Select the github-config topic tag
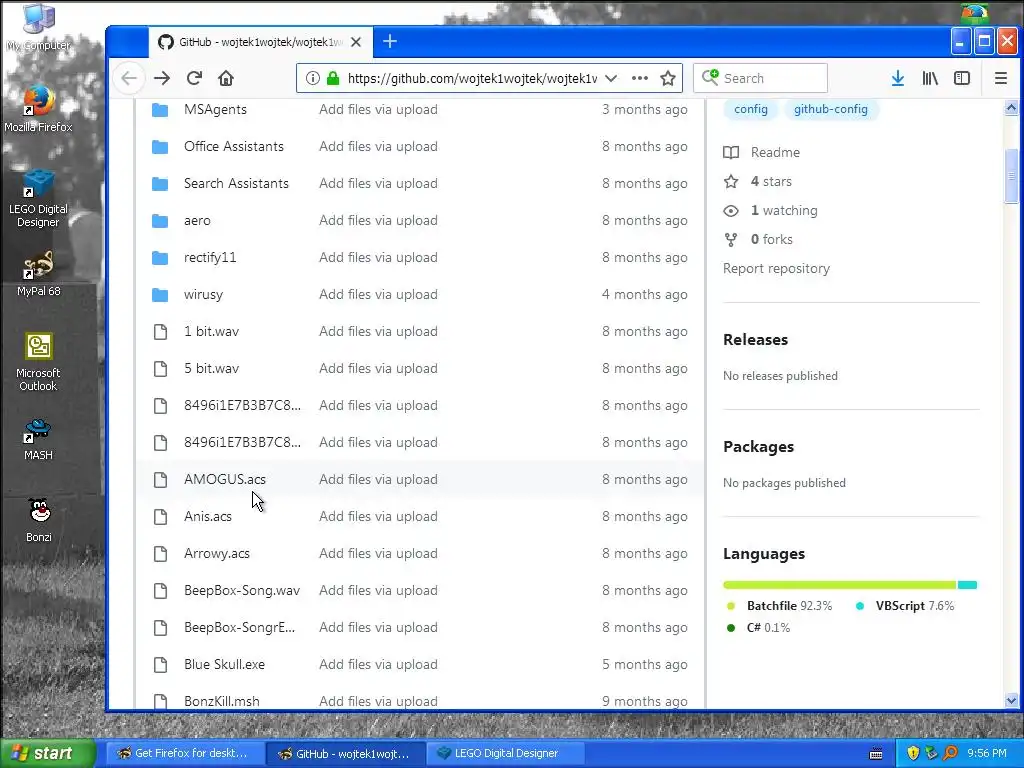 click(831, 109)
